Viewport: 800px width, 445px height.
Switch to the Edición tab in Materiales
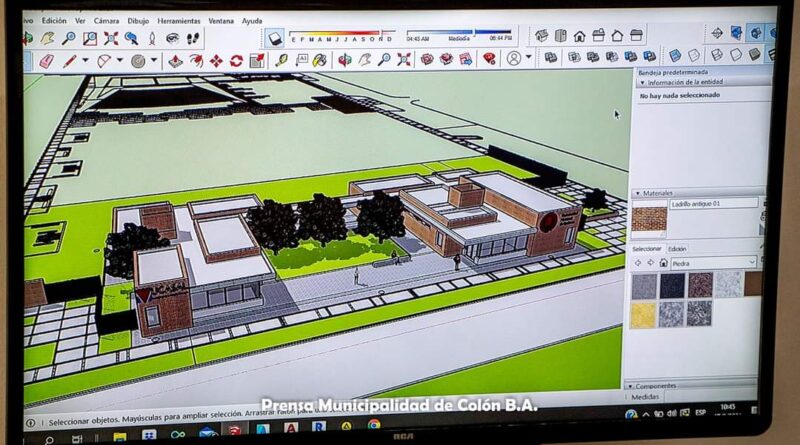[x=677, y=248]
